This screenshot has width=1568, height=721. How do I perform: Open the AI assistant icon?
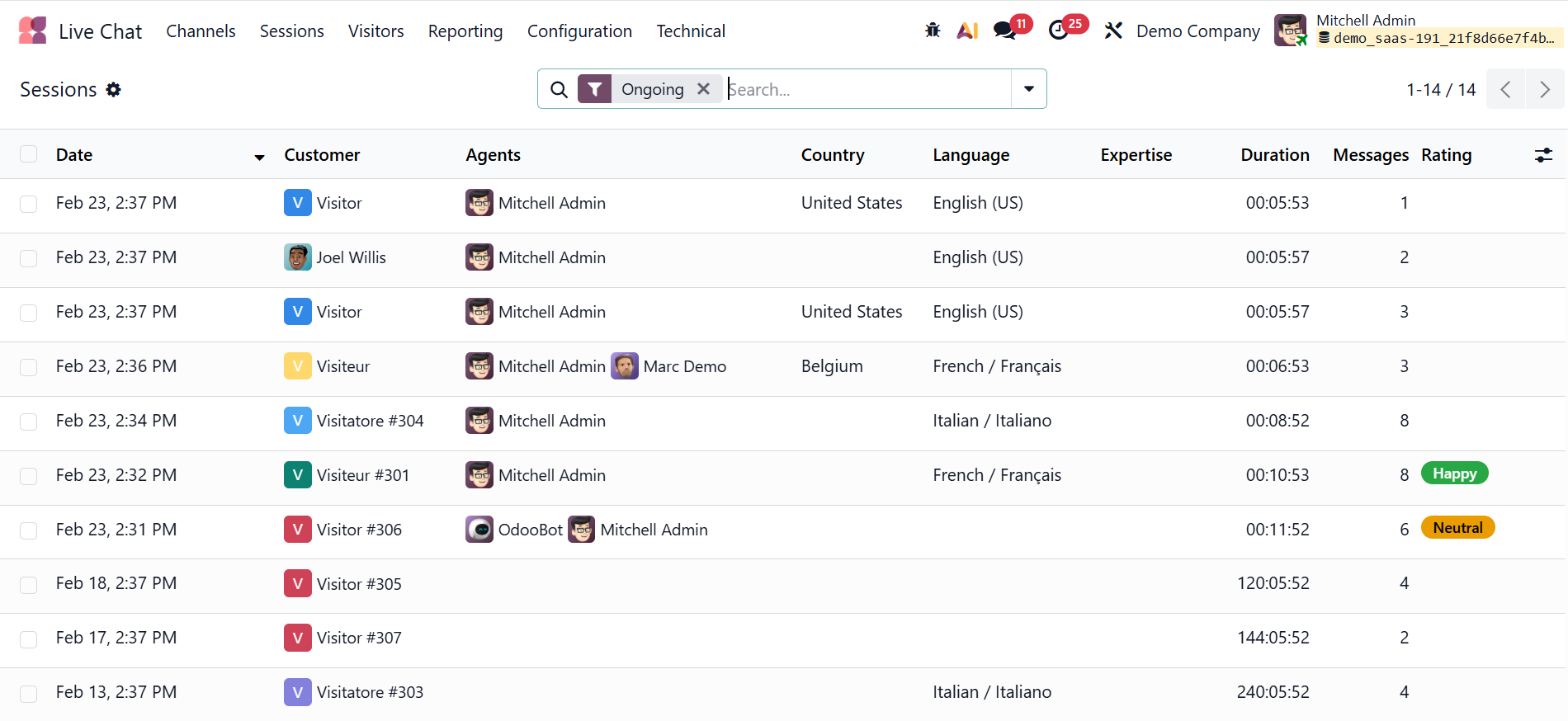point(967,31)
